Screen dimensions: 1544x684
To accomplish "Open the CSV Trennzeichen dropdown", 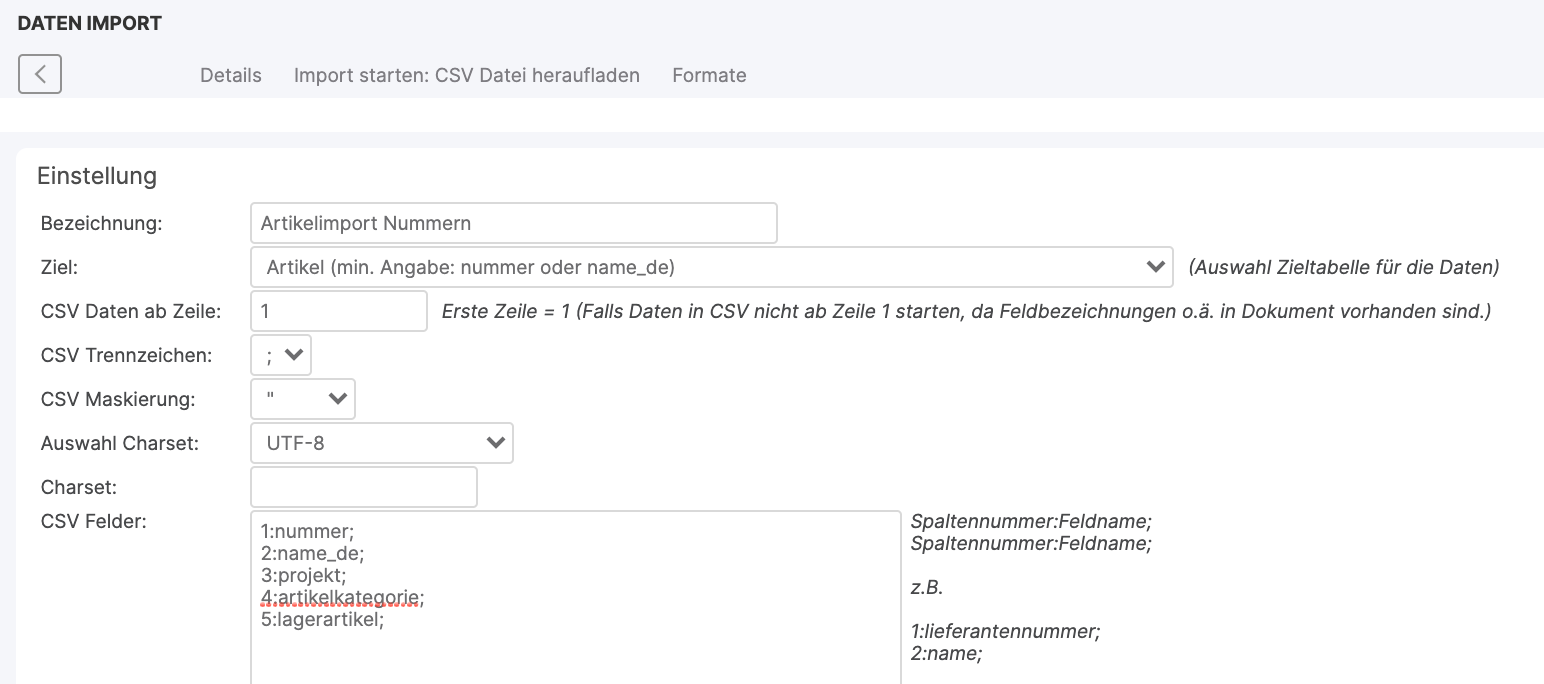I will pyautogui.click(x=281, y=355).
